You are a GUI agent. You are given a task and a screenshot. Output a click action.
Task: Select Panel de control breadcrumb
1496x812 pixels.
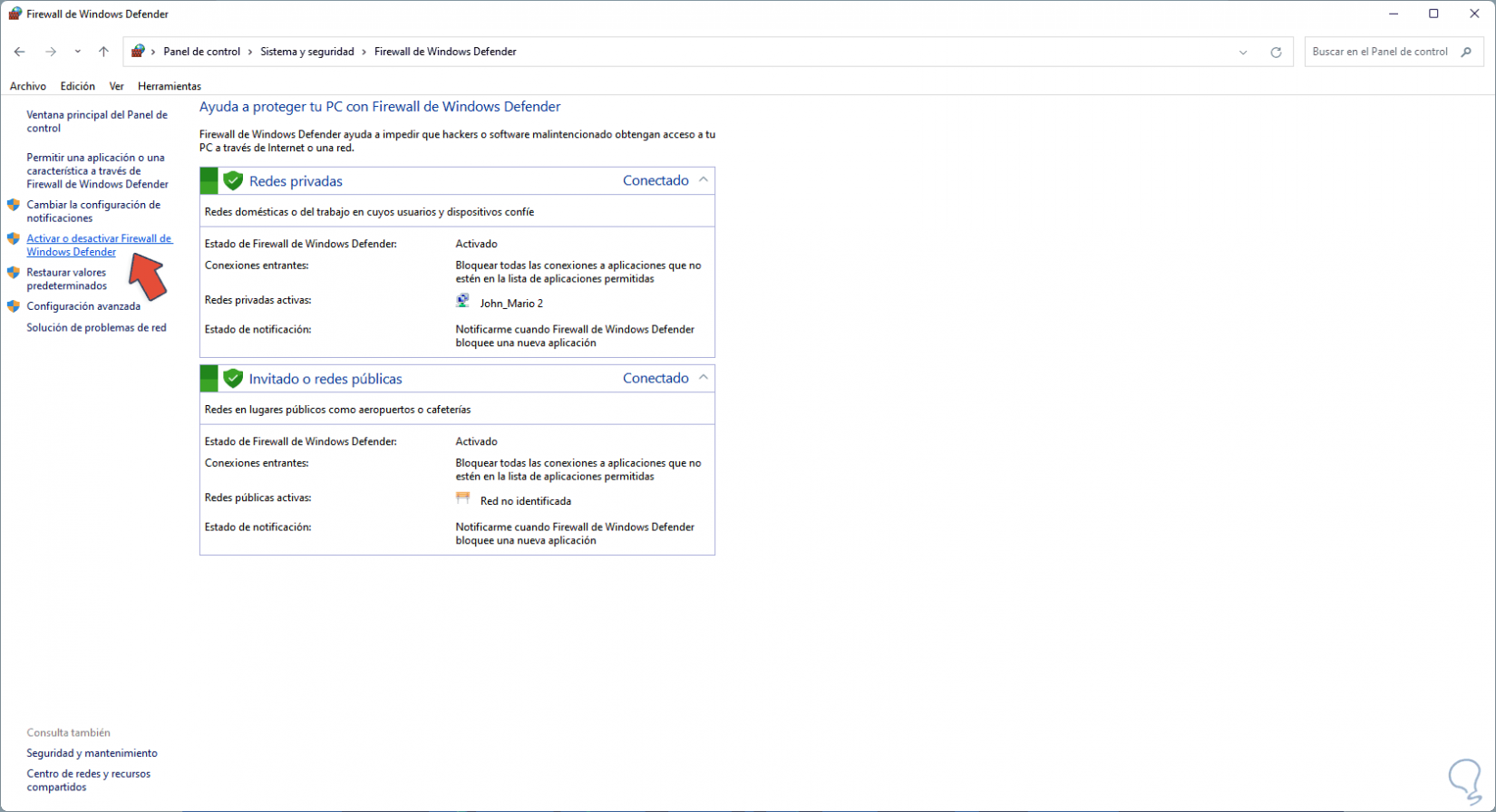tap(202, 52)
